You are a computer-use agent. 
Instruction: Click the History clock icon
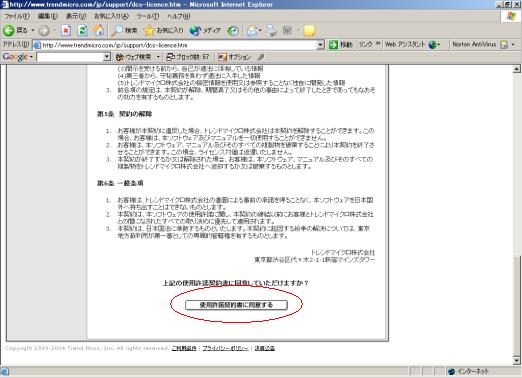[233, 31]
